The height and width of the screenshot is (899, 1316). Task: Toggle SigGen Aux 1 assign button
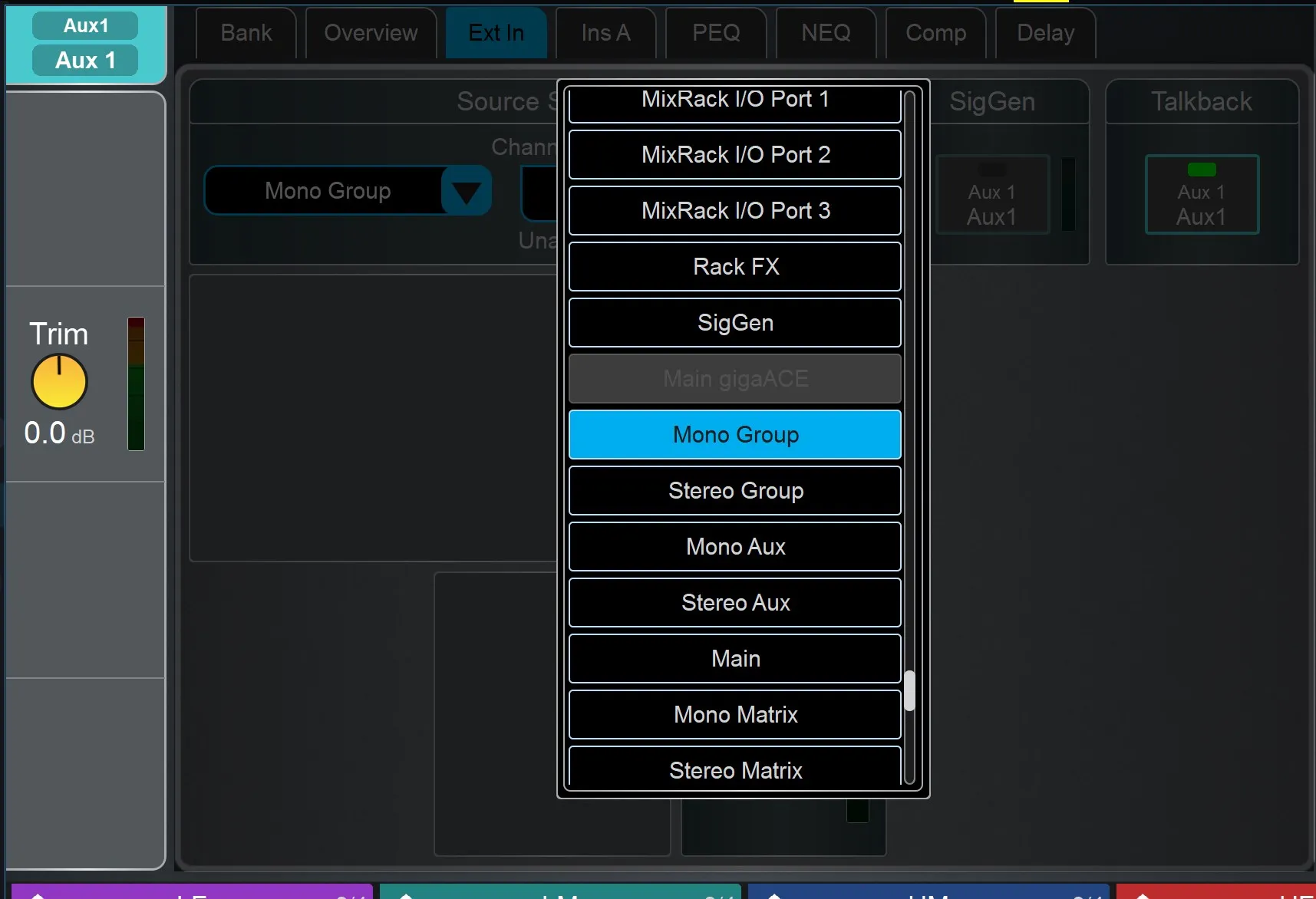point(992,195)
